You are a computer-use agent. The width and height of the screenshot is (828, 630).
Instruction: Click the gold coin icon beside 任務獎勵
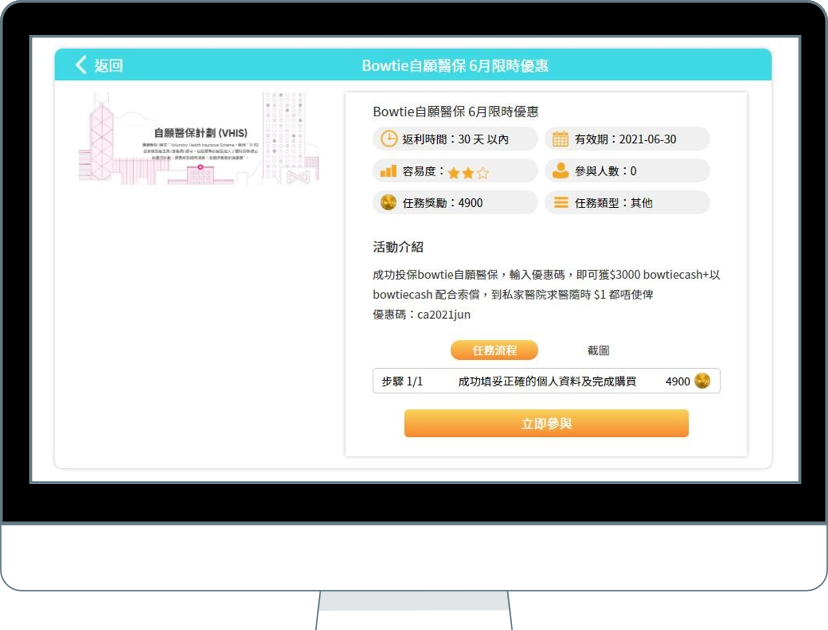[x=388, y=203]
